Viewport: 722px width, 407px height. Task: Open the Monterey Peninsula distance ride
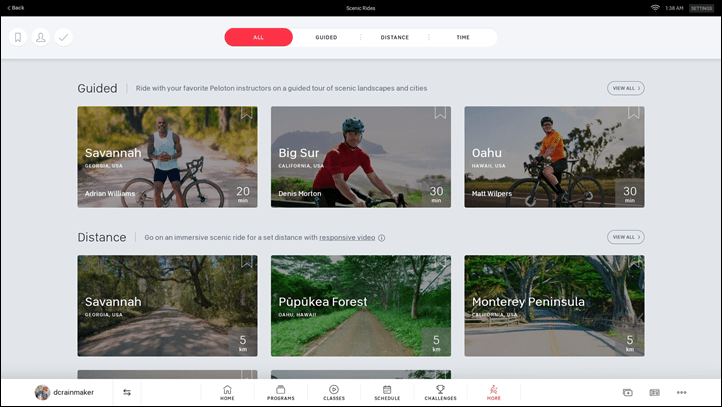(554, 306)
